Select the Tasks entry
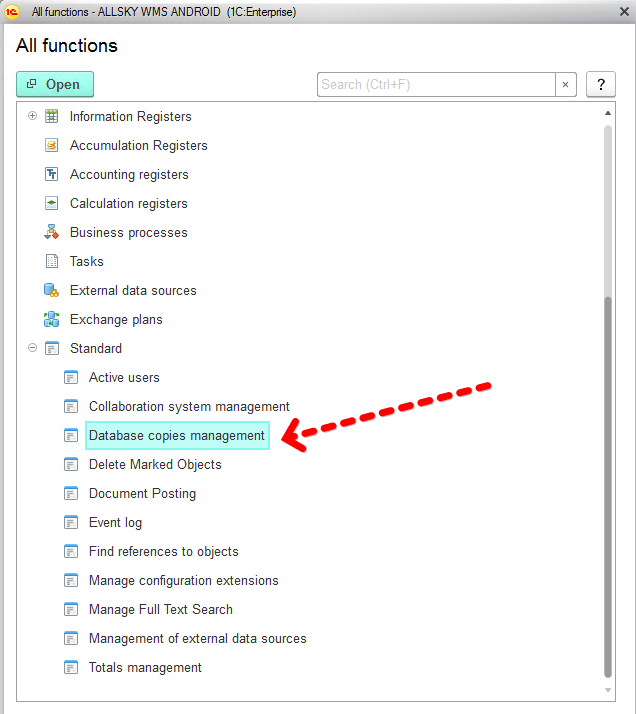This screenshot has width=636, height=714. 87,261
